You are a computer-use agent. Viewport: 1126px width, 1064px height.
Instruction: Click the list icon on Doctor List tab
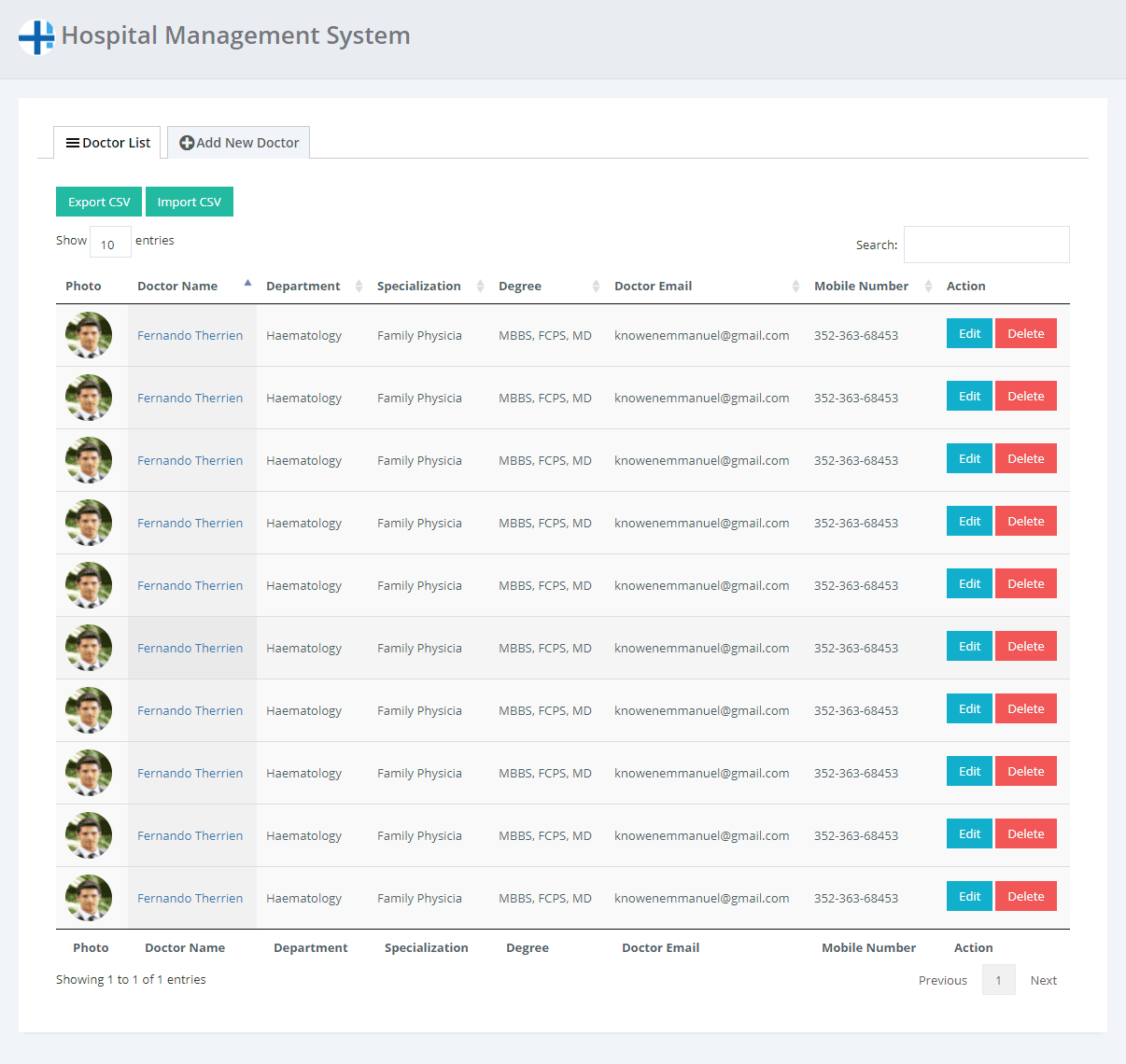[x=72, y=143]
